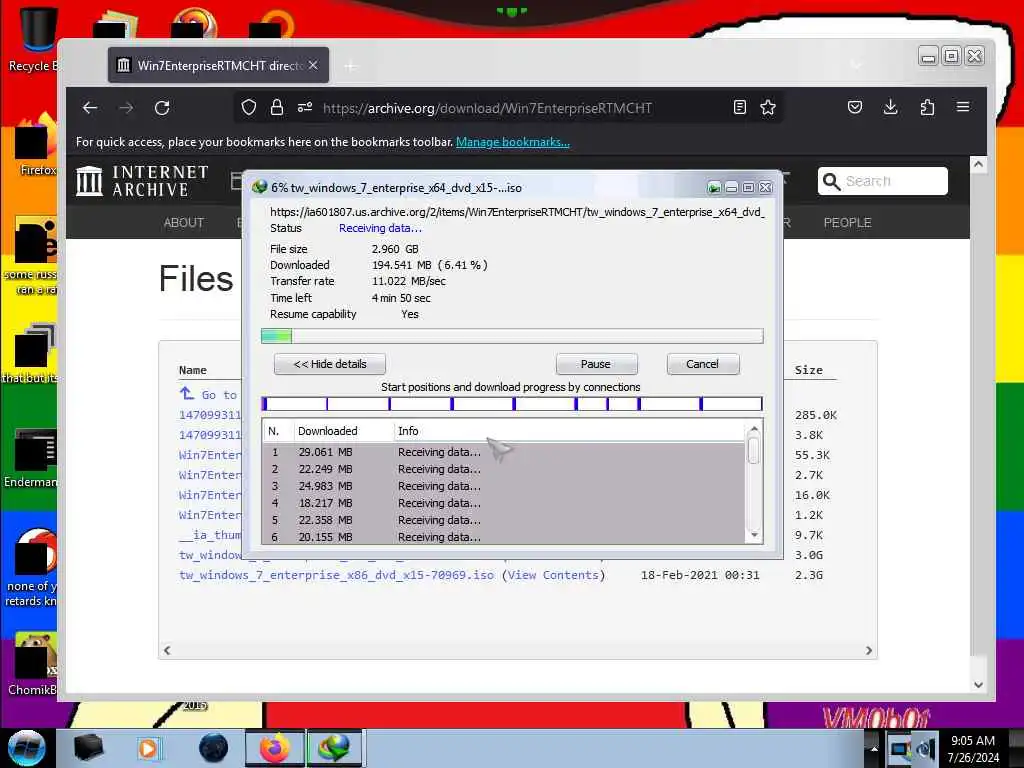This screenshot has width=1024, height=768.
Task: Open the Firefox desktop shortcut
Action: pos(36,144)
